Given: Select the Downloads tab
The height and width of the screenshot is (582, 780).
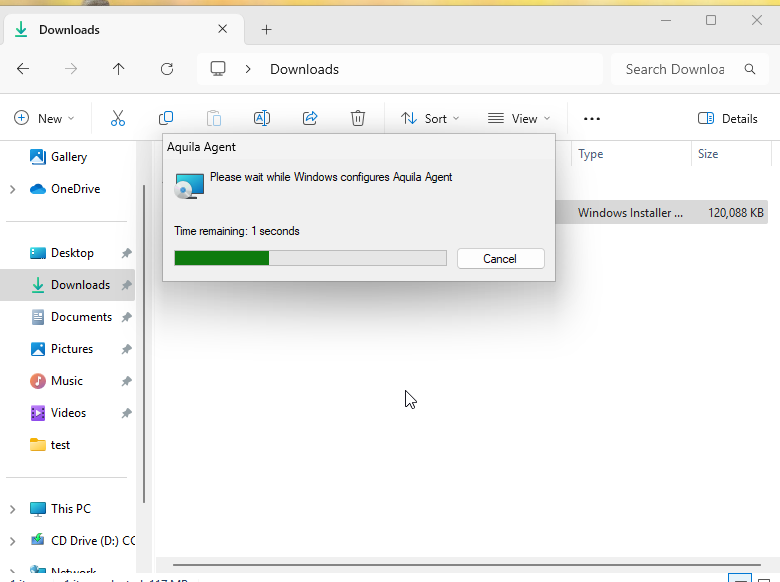Looking at the screenshot, I should pos(124,30).
